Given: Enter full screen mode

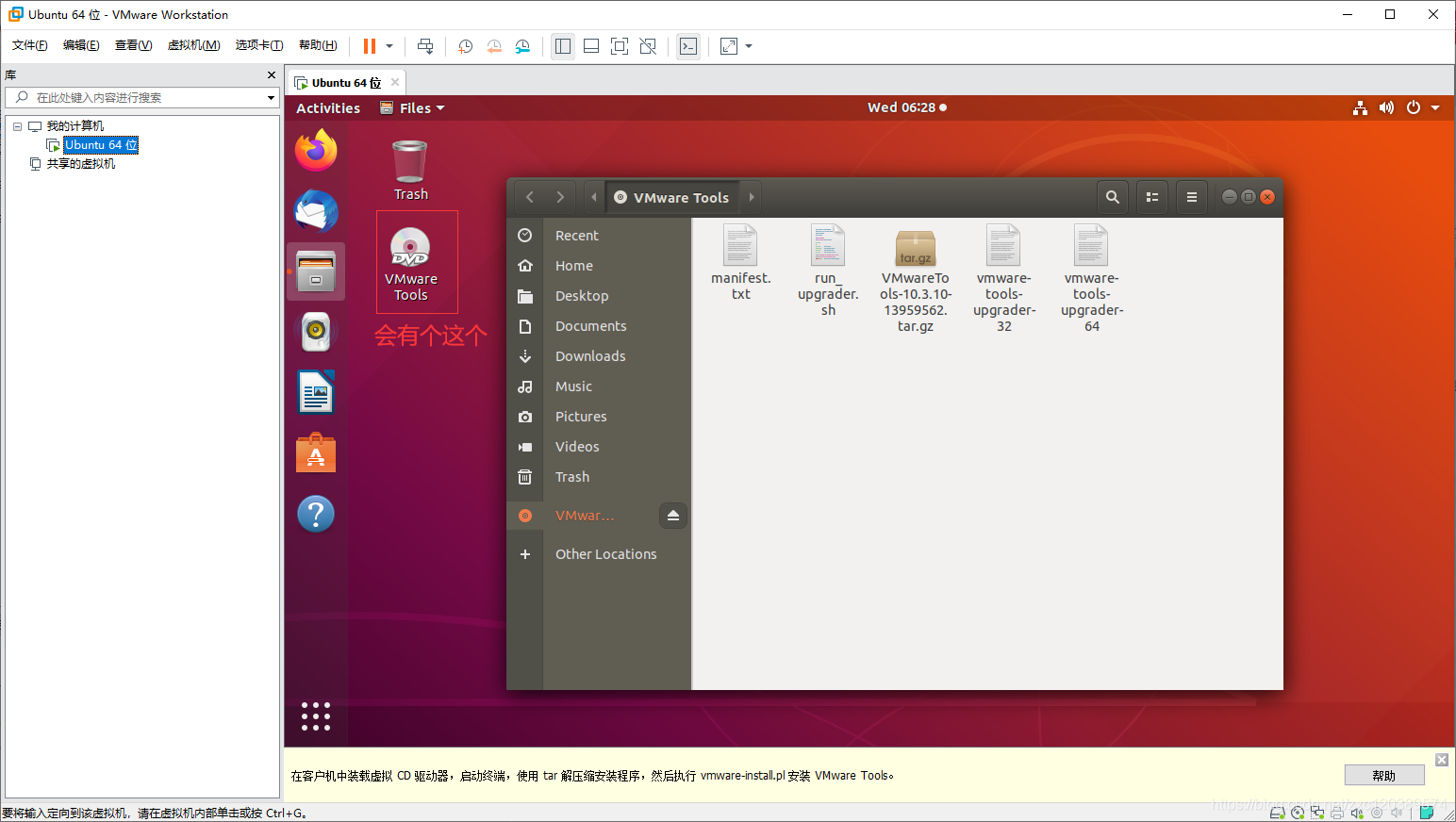Looking at the screenshot, I should (620, 46).
